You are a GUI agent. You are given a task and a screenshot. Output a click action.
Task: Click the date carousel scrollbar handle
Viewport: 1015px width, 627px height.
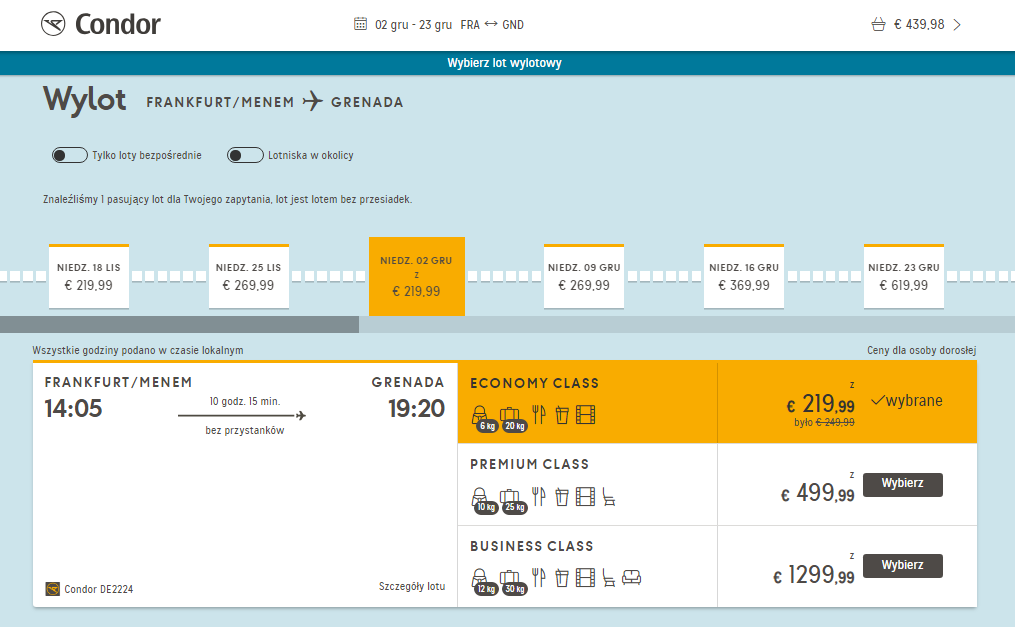179,324
